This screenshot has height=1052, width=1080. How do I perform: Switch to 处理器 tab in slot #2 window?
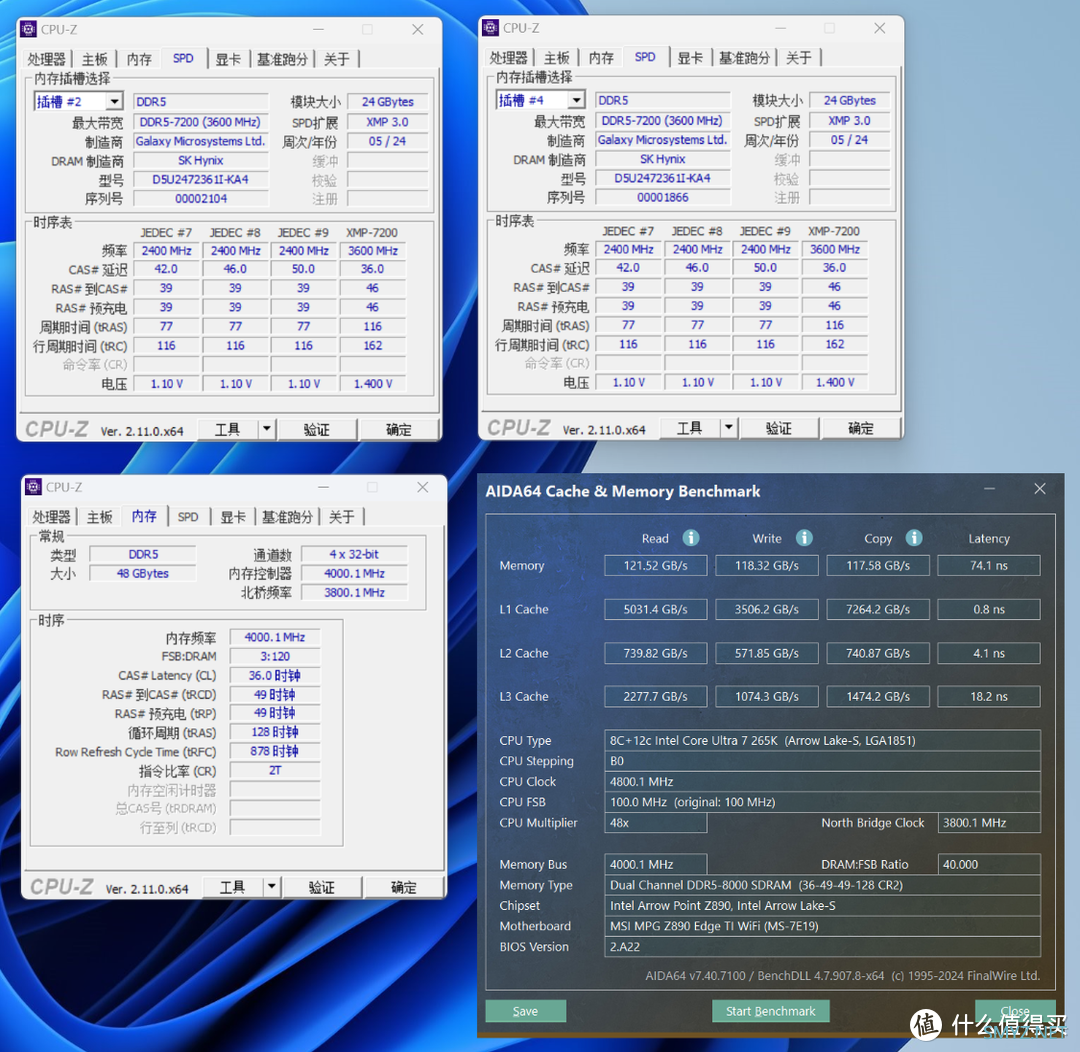pyautogui.click(x=46, y=59)
